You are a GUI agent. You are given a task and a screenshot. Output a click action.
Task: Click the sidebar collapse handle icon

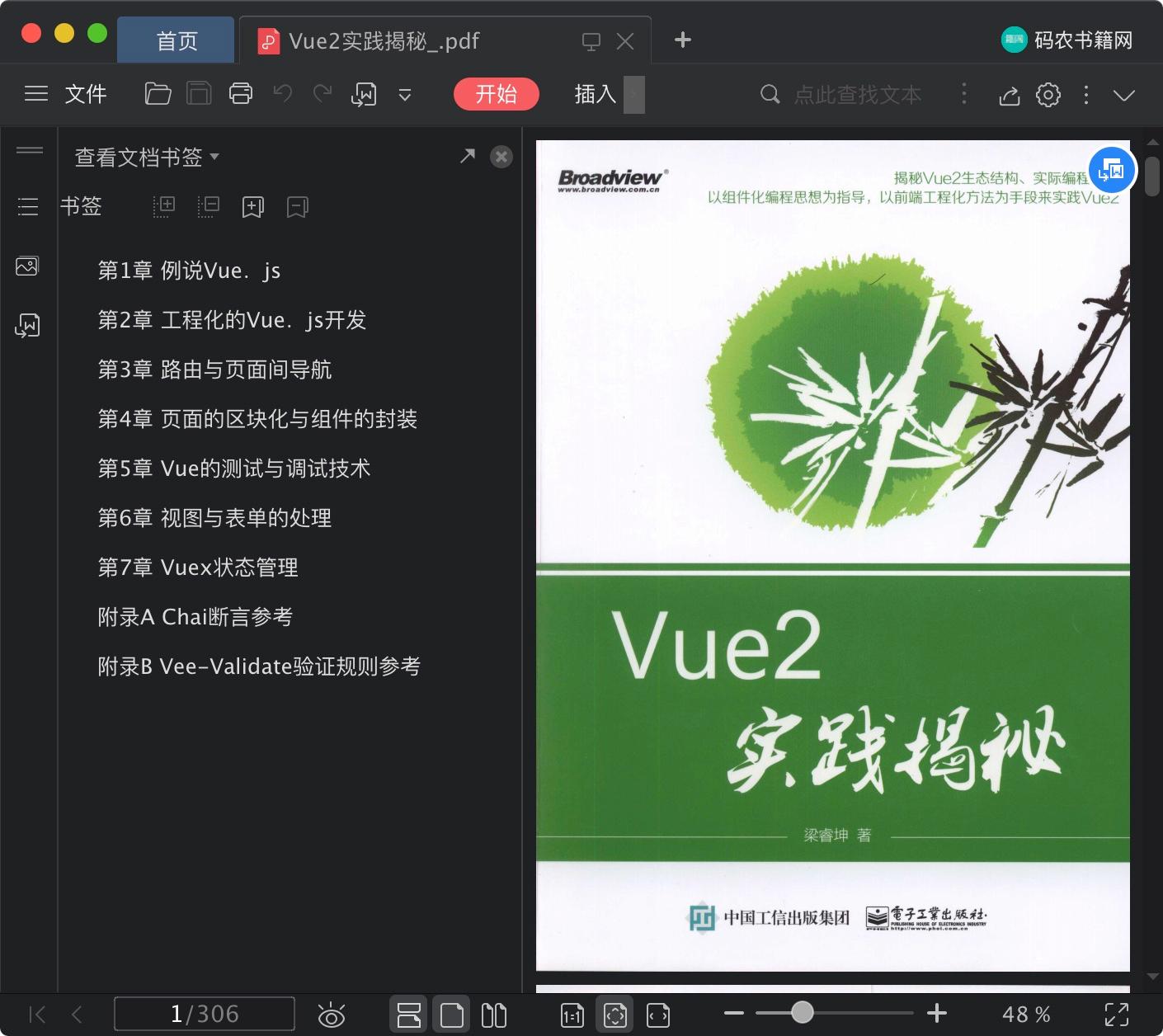click(30, 150)
